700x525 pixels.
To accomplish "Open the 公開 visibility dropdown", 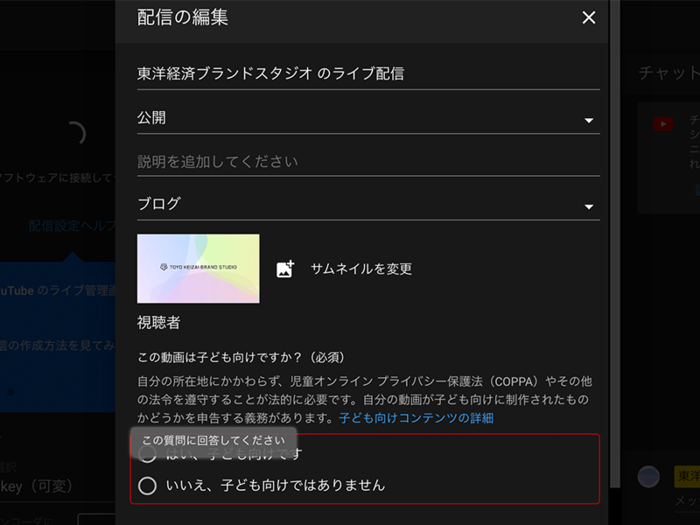I will [360, 118].
